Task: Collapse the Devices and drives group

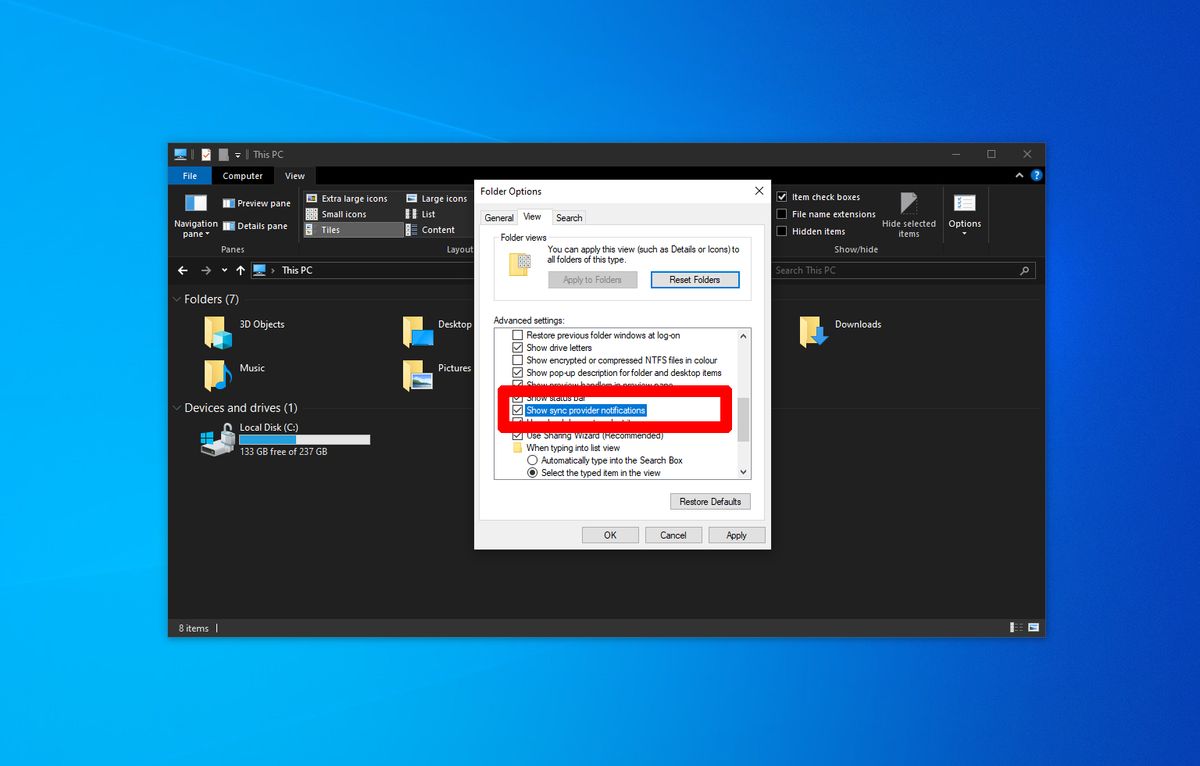Action: tap(176, 408)
